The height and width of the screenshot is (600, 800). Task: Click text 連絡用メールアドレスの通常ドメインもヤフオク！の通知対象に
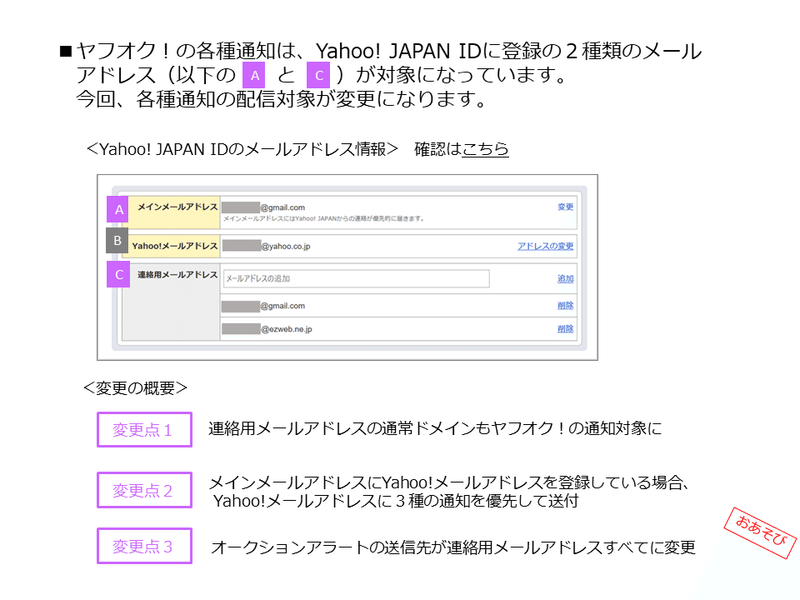click(435, 428)
